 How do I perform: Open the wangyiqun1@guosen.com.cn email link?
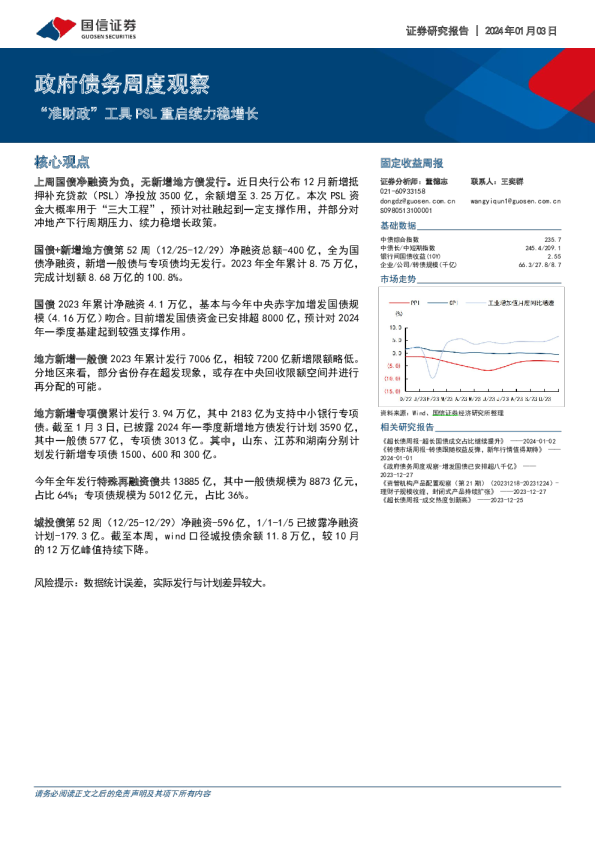516,201
